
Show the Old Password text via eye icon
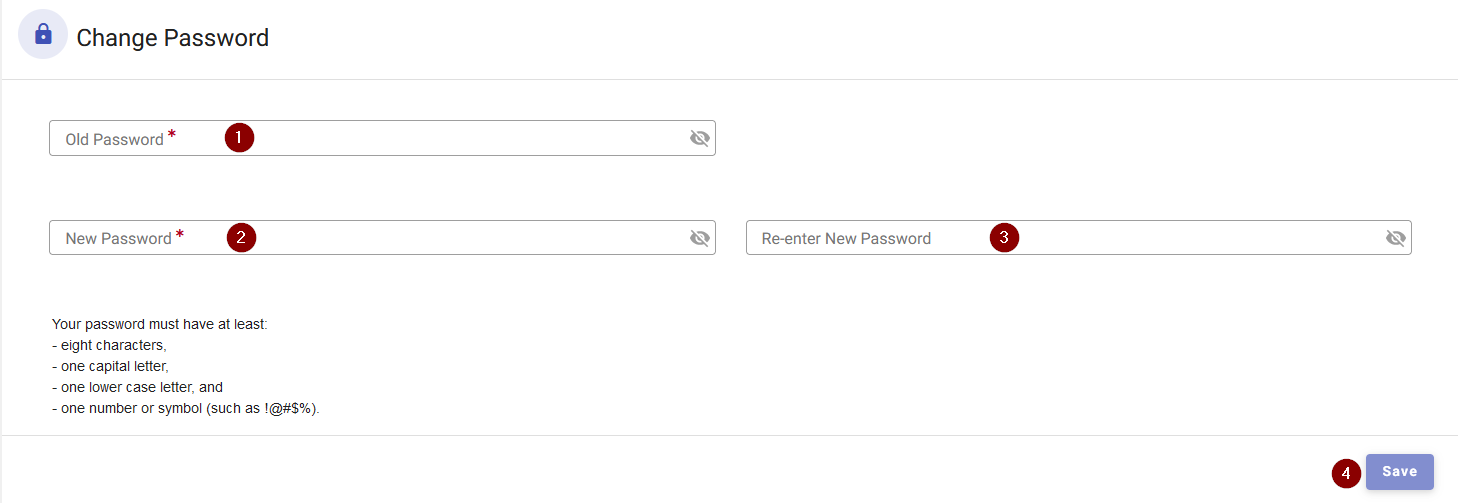[x=700, y=138]
